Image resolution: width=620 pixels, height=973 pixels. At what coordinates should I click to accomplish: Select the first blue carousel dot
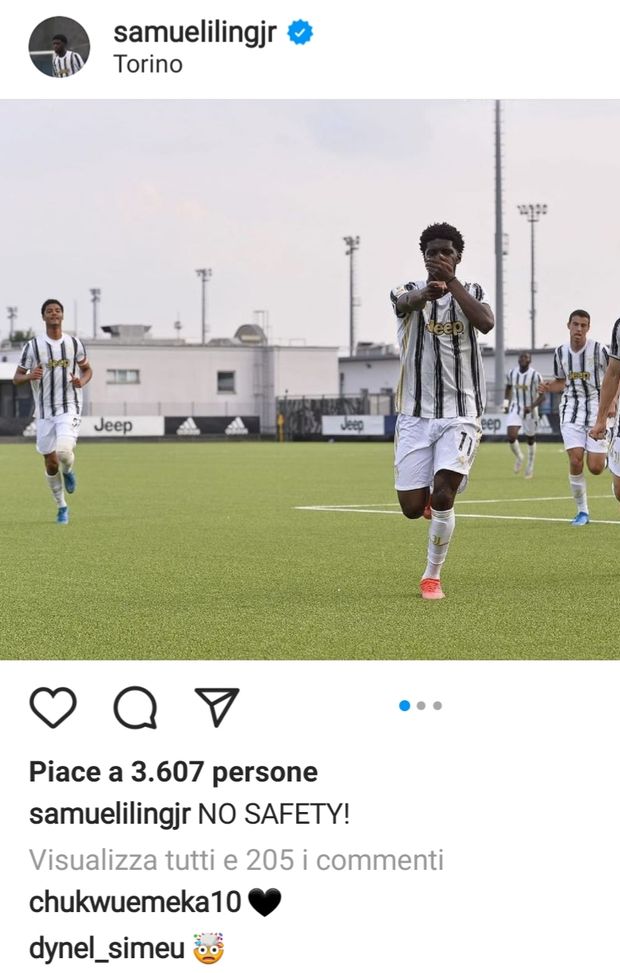pyautogui.click(x=405, y=706)
